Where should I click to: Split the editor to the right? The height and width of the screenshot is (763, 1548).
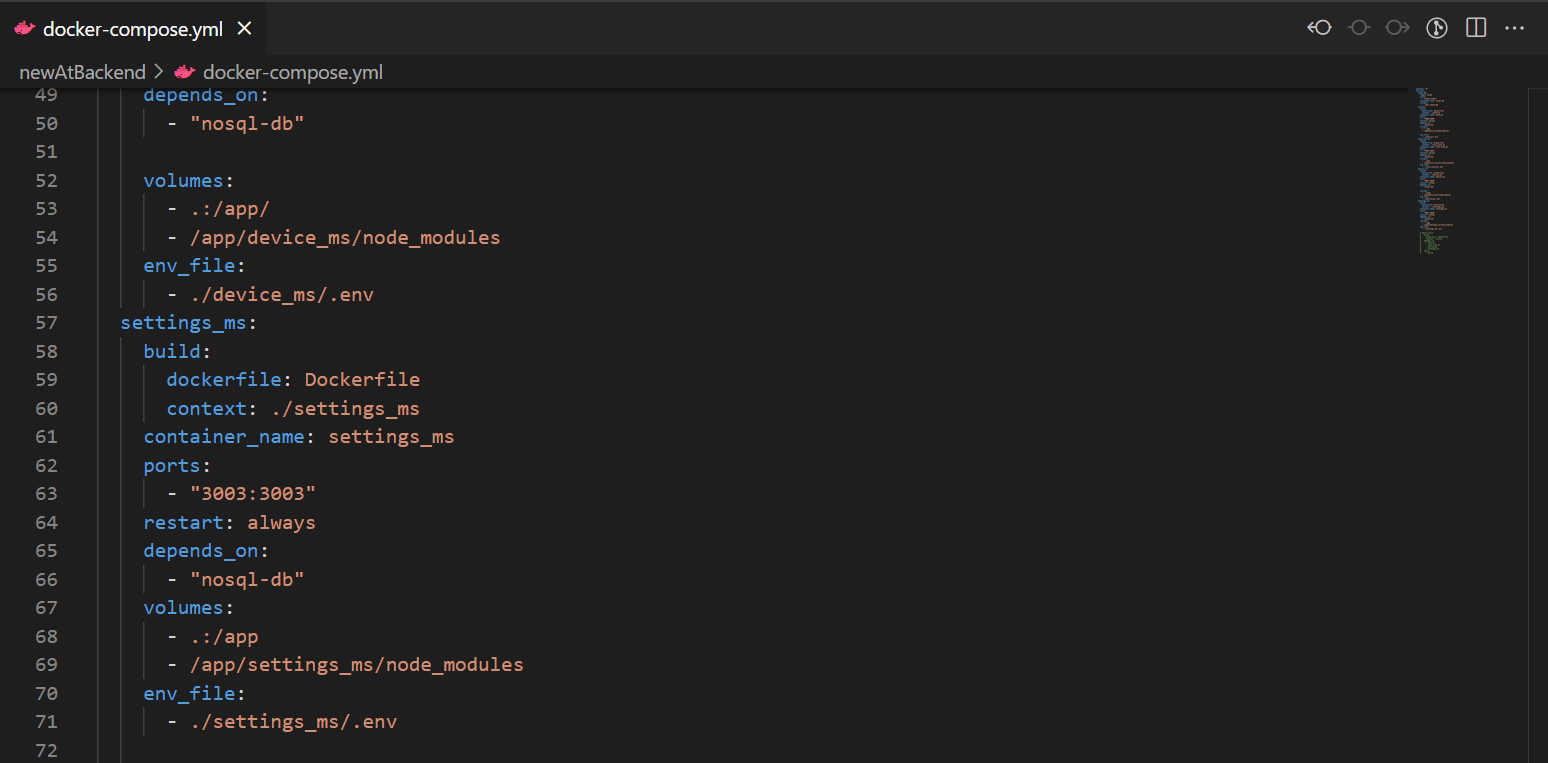point(1476,28)
